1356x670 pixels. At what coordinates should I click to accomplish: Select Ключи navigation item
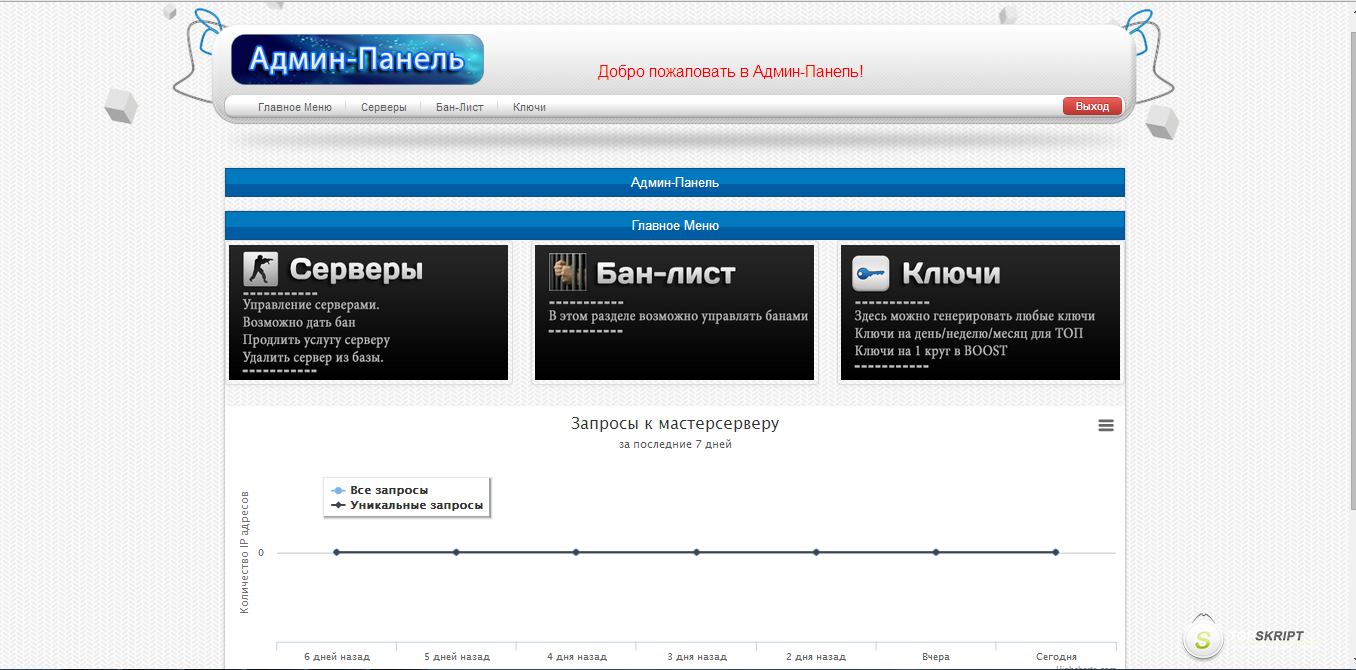click(x=529, y=107)
